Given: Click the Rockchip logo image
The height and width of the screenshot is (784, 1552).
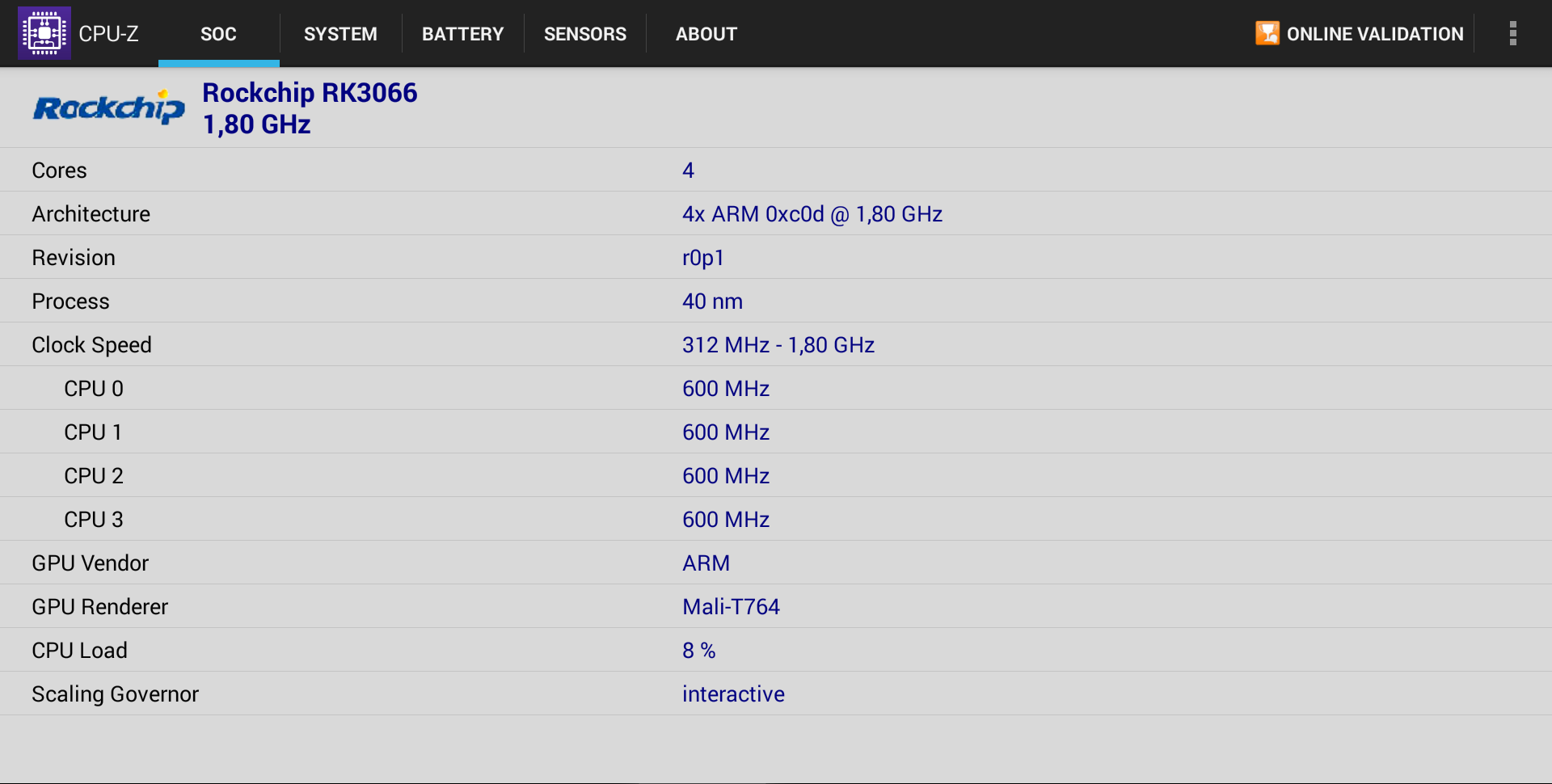Looking at the screenshot, I should coord(108,107).
